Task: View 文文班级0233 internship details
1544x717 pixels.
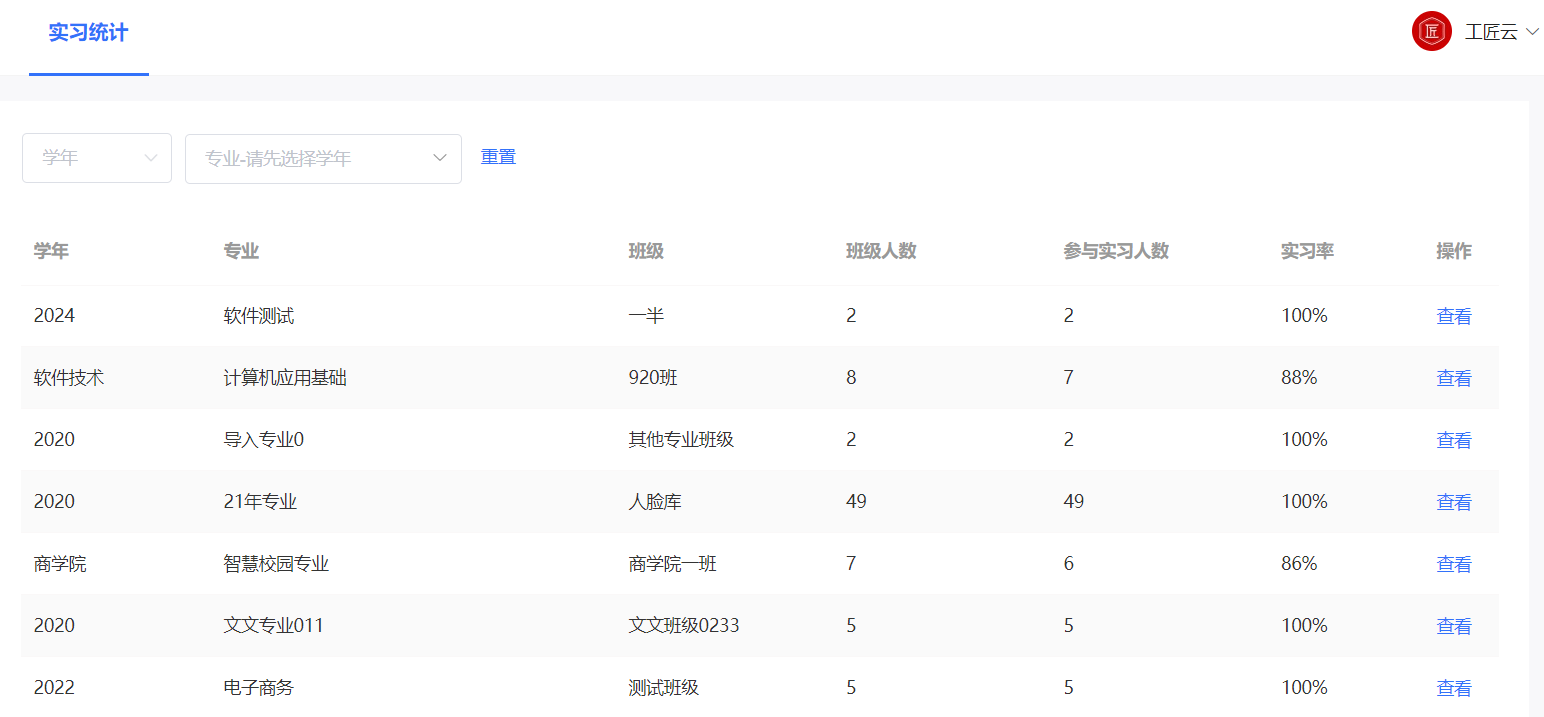Action: point(1453,625)
